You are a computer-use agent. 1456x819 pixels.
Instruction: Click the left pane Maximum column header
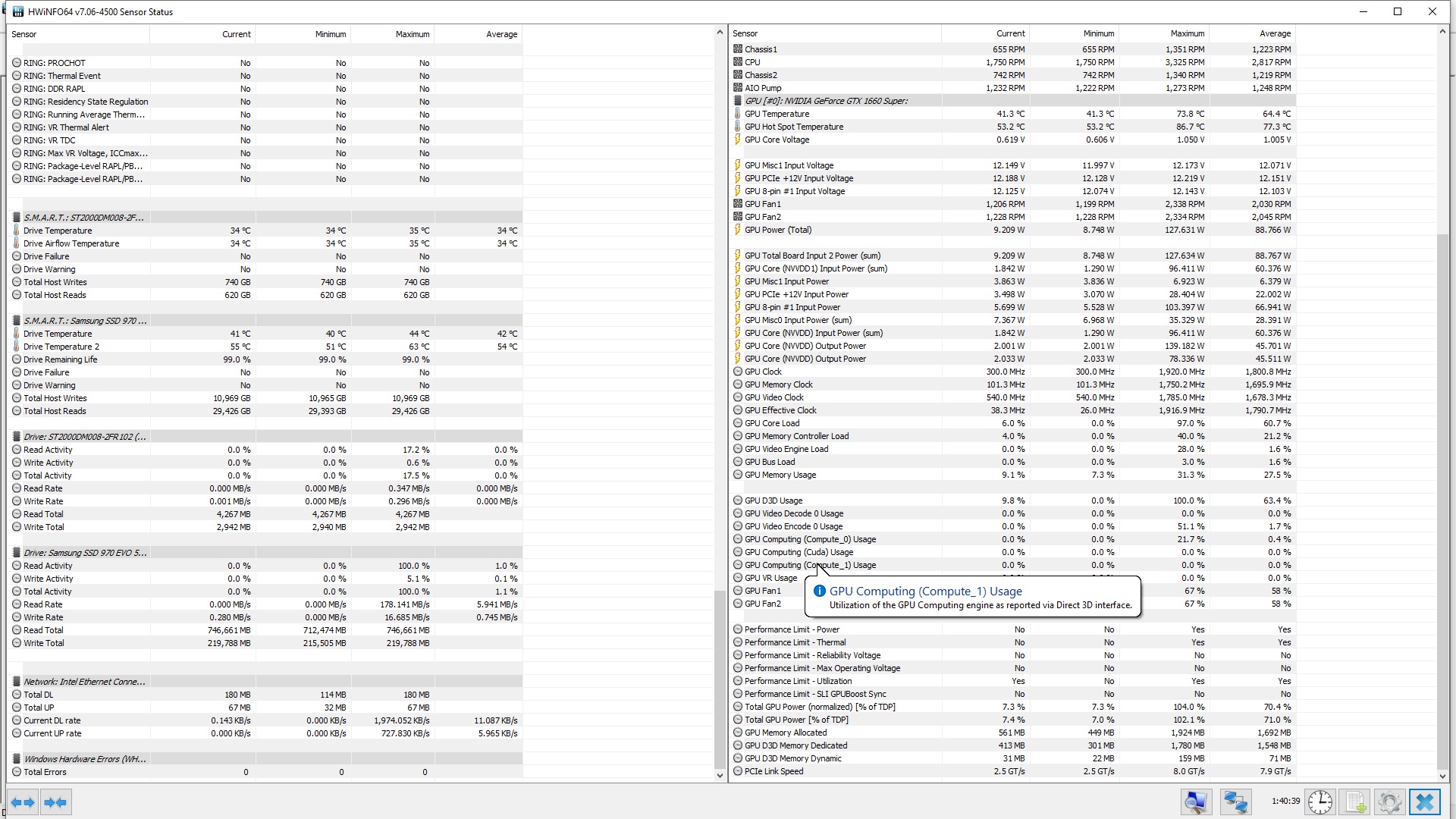click(x=412, y=34)
